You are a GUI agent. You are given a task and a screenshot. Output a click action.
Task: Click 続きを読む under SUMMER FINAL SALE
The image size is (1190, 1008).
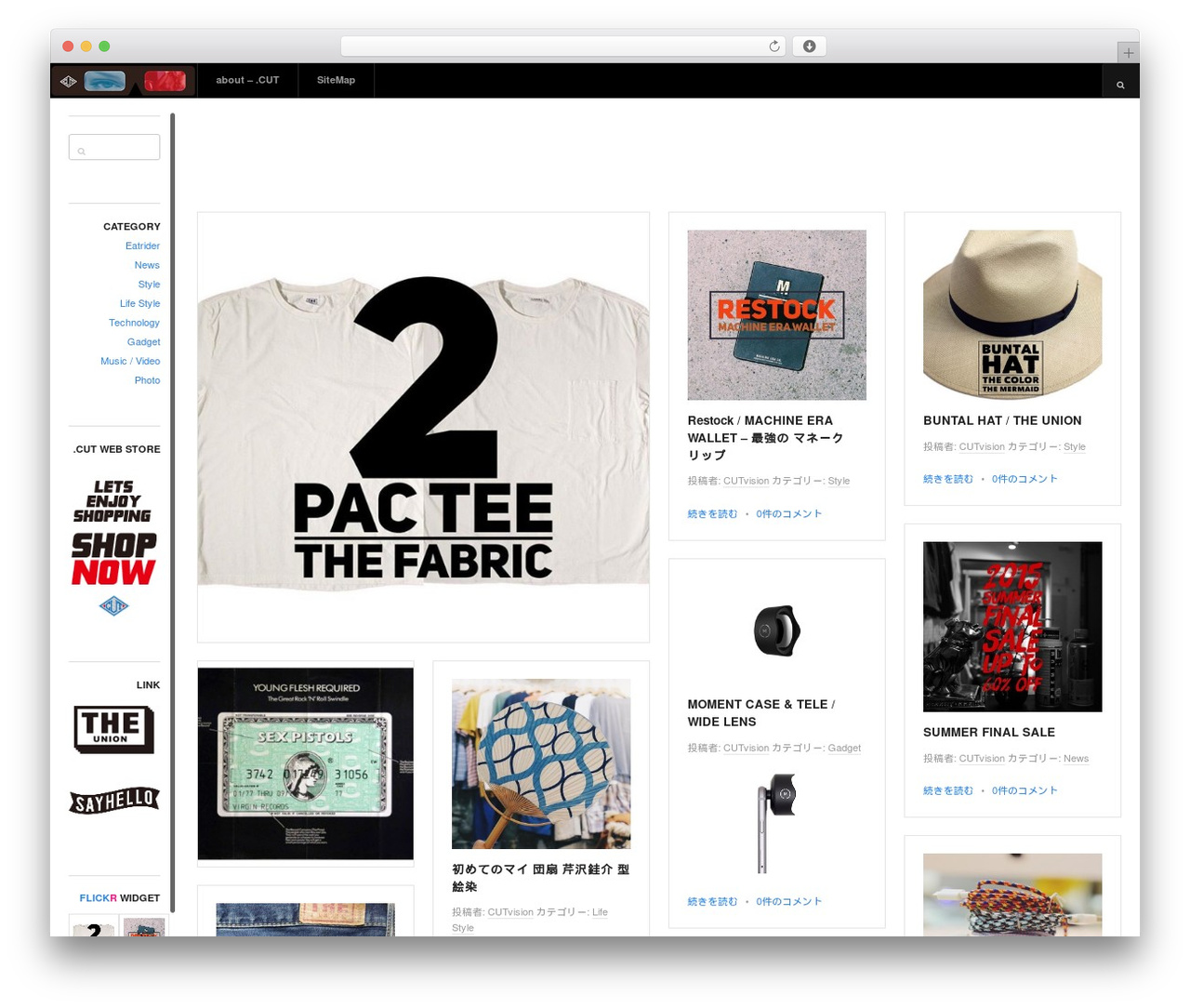[x=948, y=790]
